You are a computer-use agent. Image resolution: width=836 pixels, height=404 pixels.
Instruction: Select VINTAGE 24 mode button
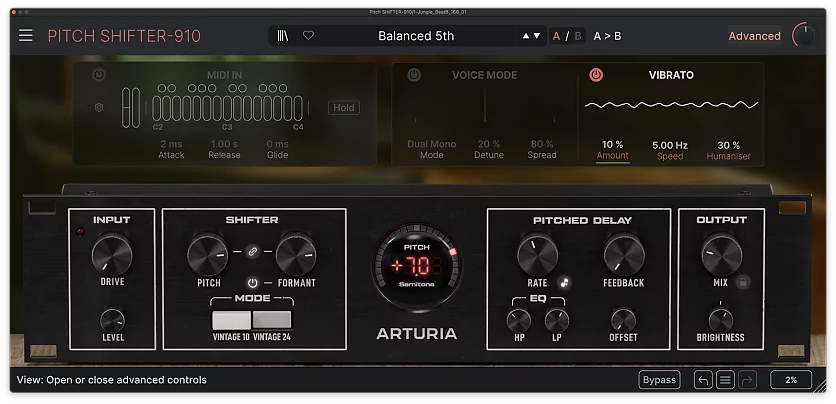(x=272, y=320)
